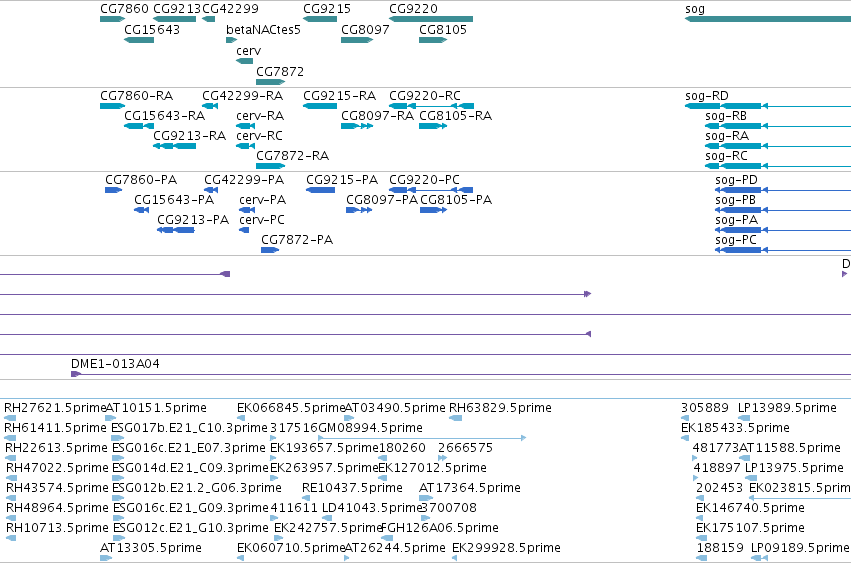
Task: Select transcript CG15643-RA
Action: (139, 126)
